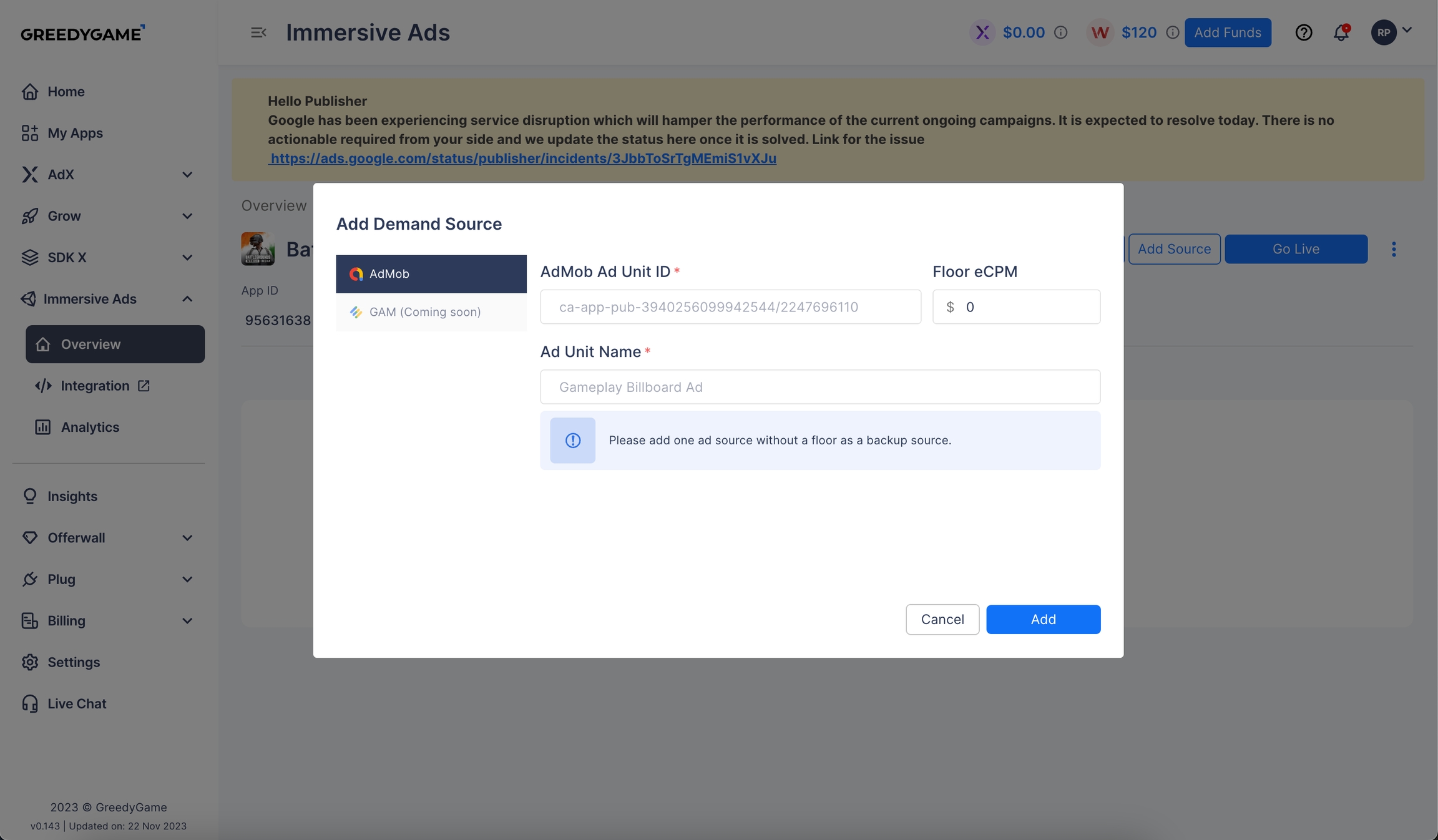
Task: Open notifications bell icon
Action: click(1341, 32)
